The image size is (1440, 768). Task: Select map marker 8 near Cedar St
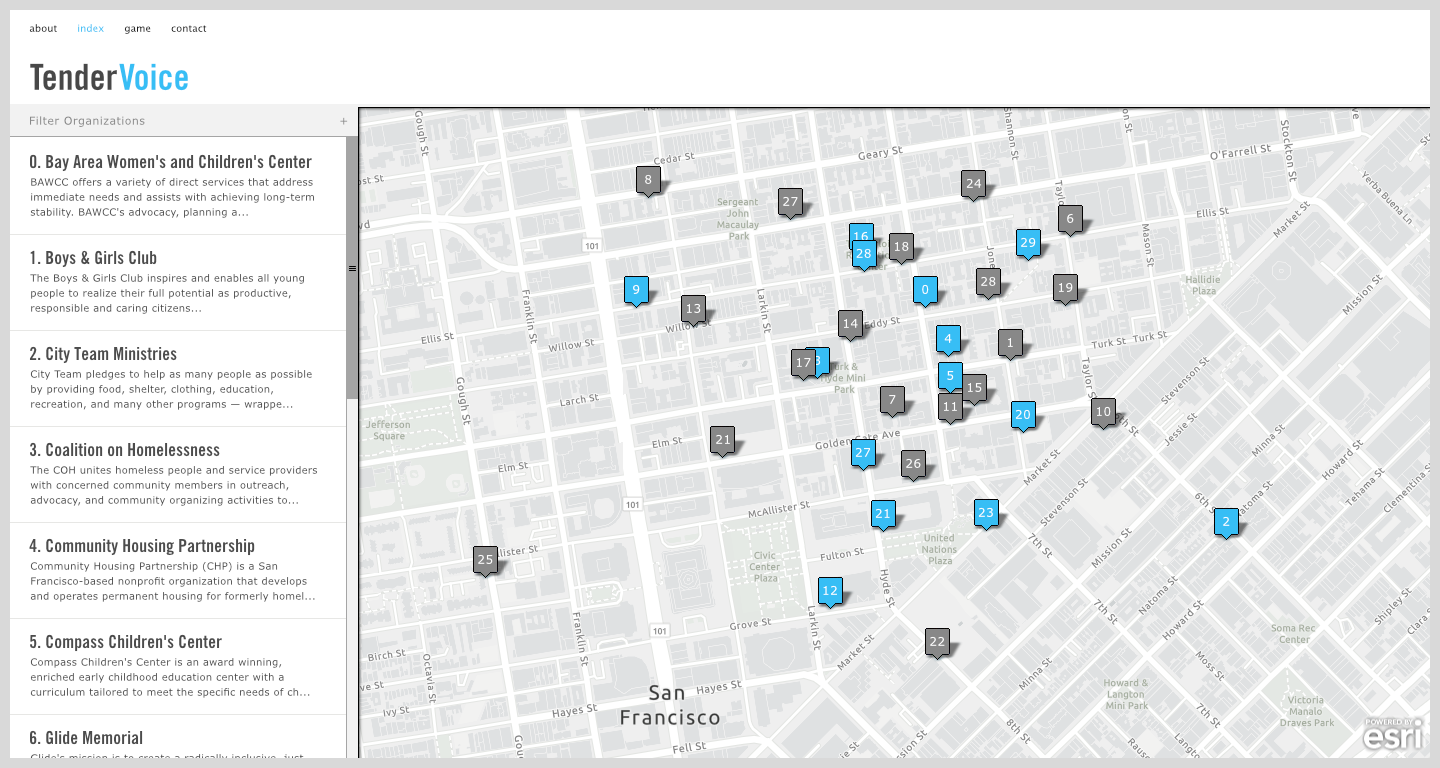648,181
